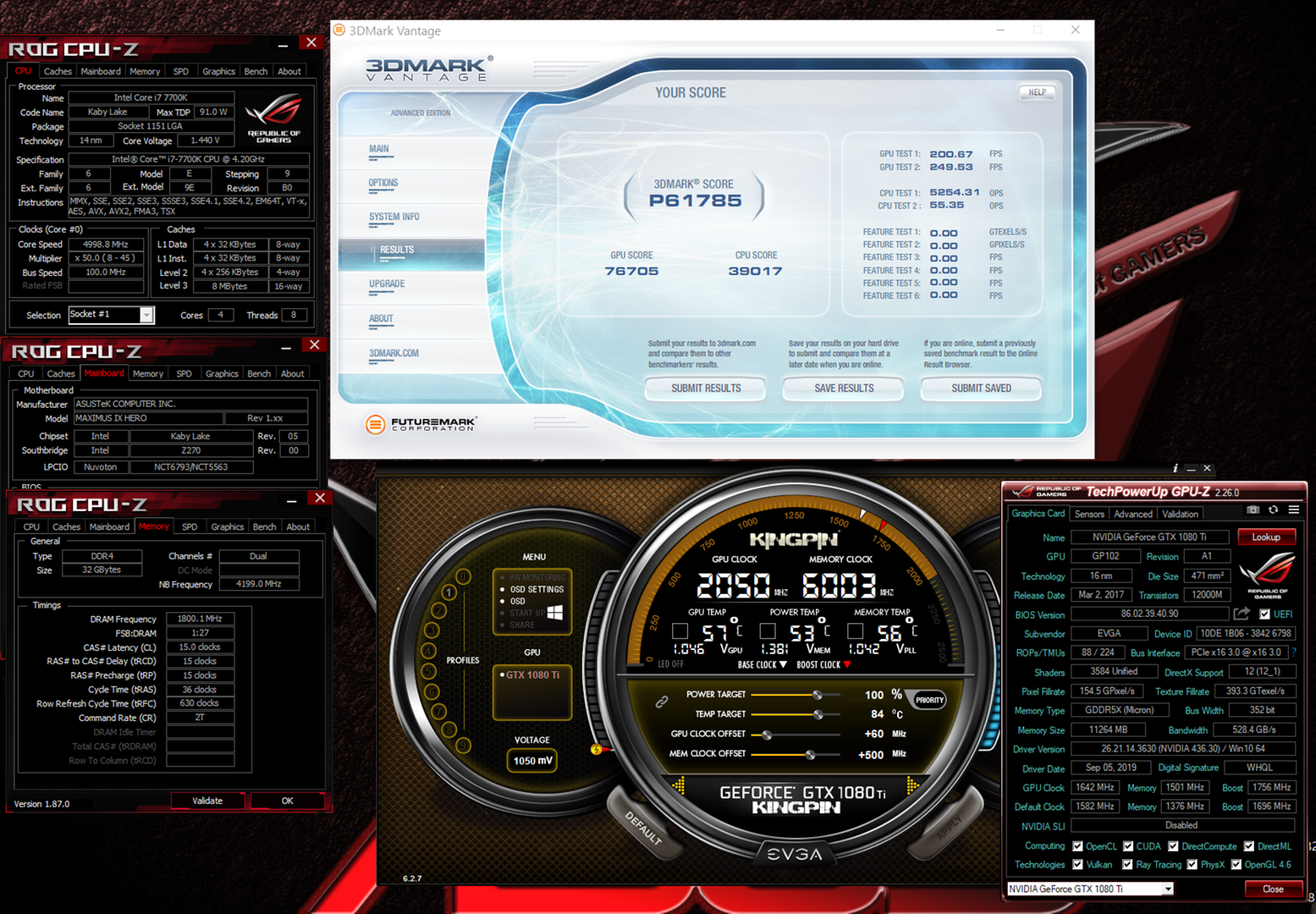Toggle the PhysX checkbox

pyautogui.click(x=1192, y=865)
